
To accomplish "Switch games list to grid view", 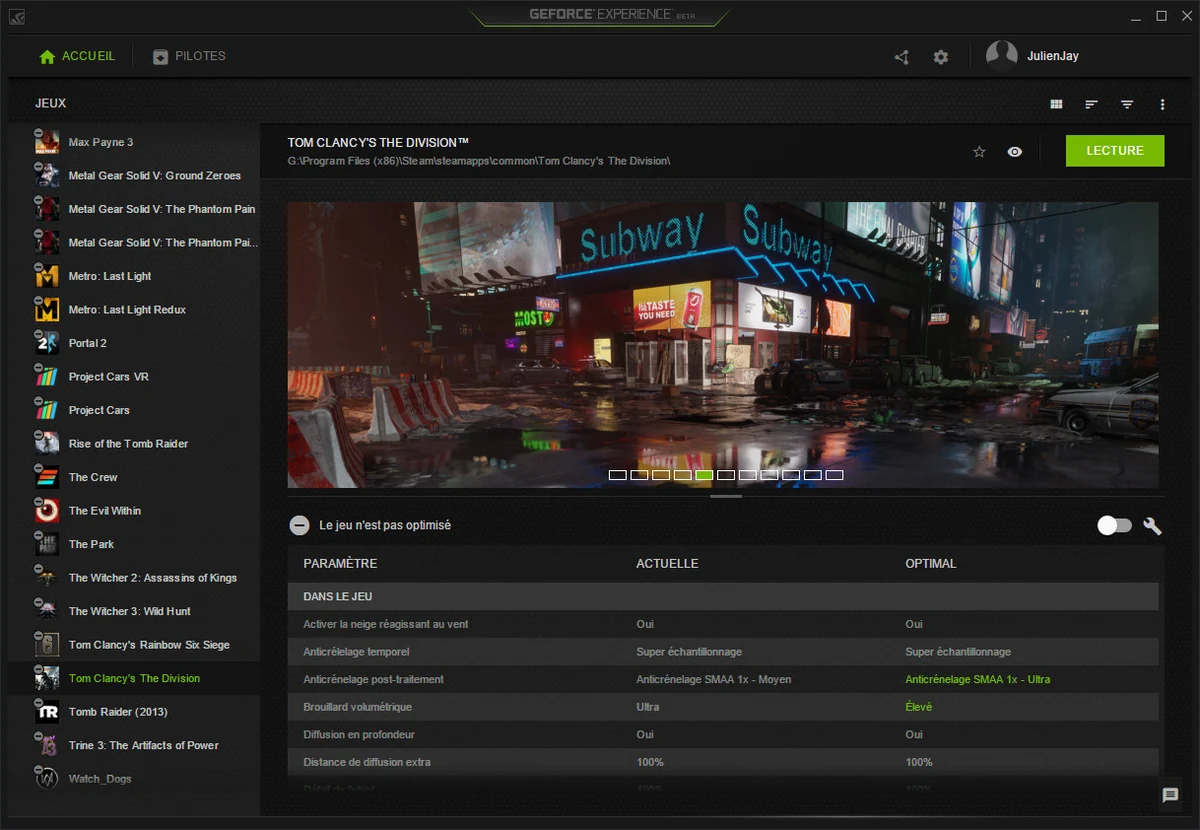I will [1056, 104].
